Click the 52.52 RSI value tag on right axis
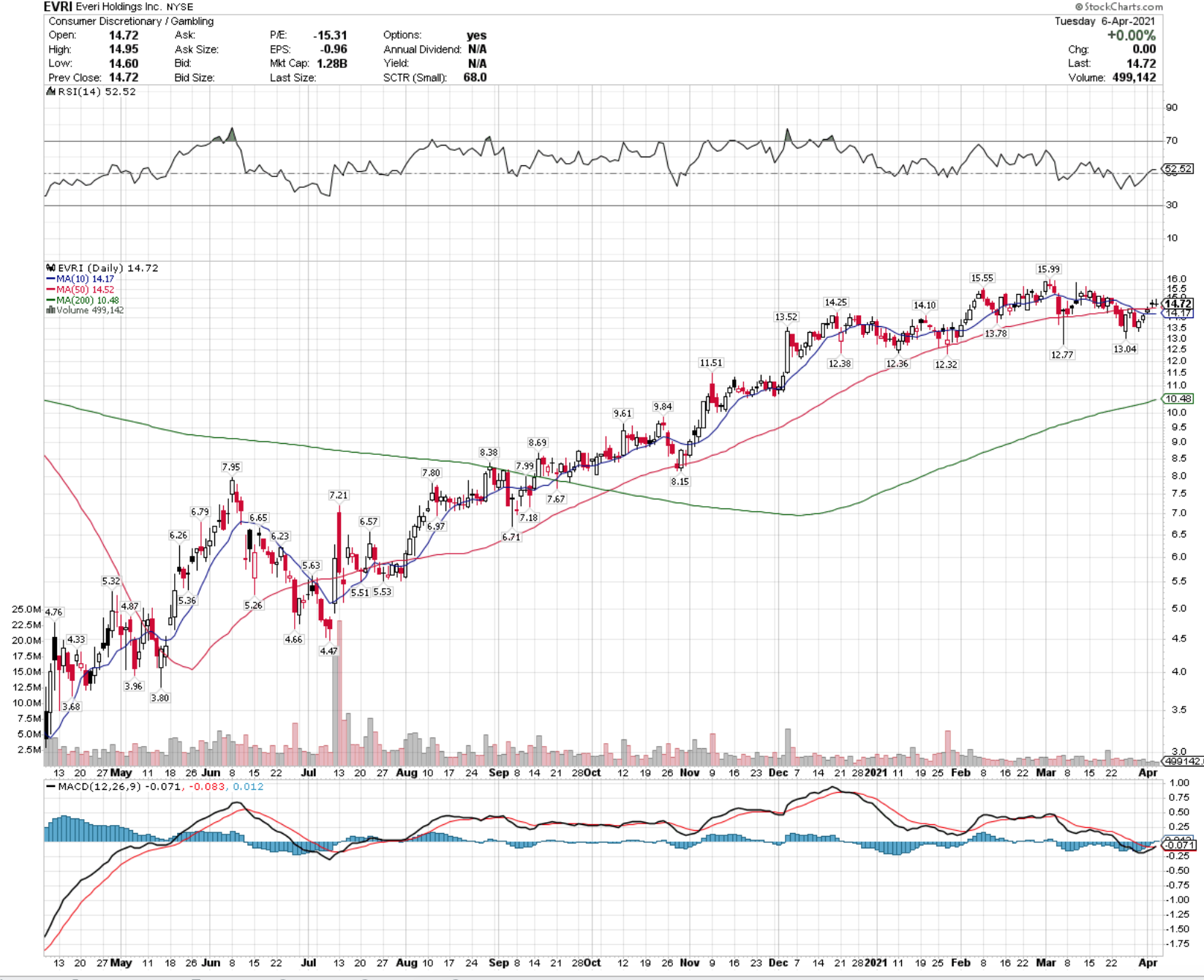 (1178, 169)
